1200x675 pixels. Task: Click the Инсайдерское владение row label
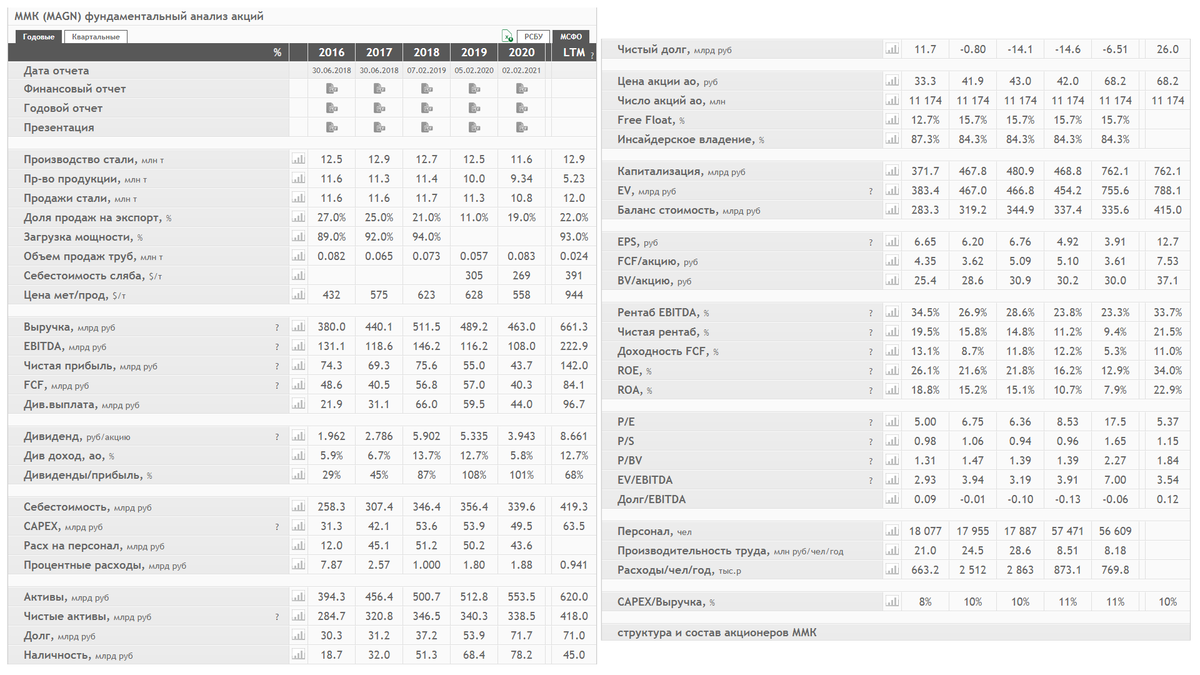(691, 140)
